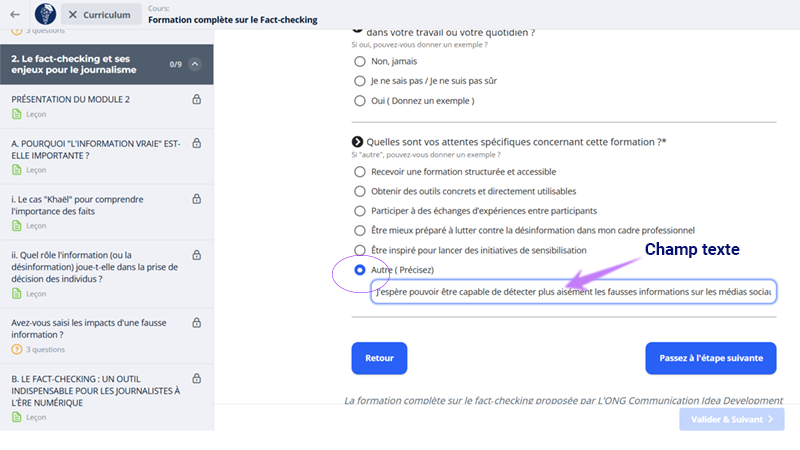
Task: Expand the 'Quelles sont vos attentes' question arrow
Action: (357, 142)
